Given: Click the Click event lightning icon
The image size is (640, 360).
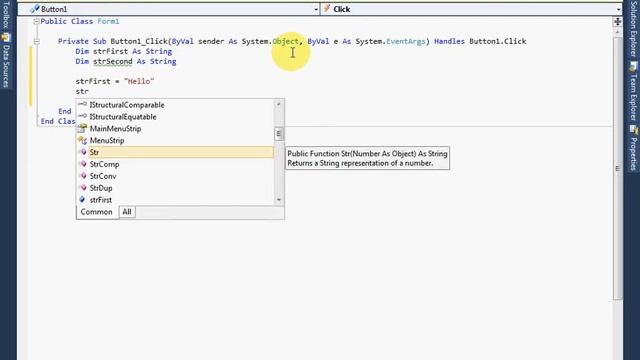Looking at the screenshot, I should [x=327, y=8].
